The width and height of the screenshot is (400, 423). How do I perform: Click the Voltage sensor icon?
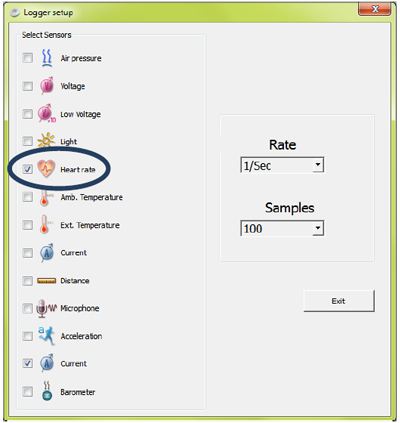click(x=47, y=86)
